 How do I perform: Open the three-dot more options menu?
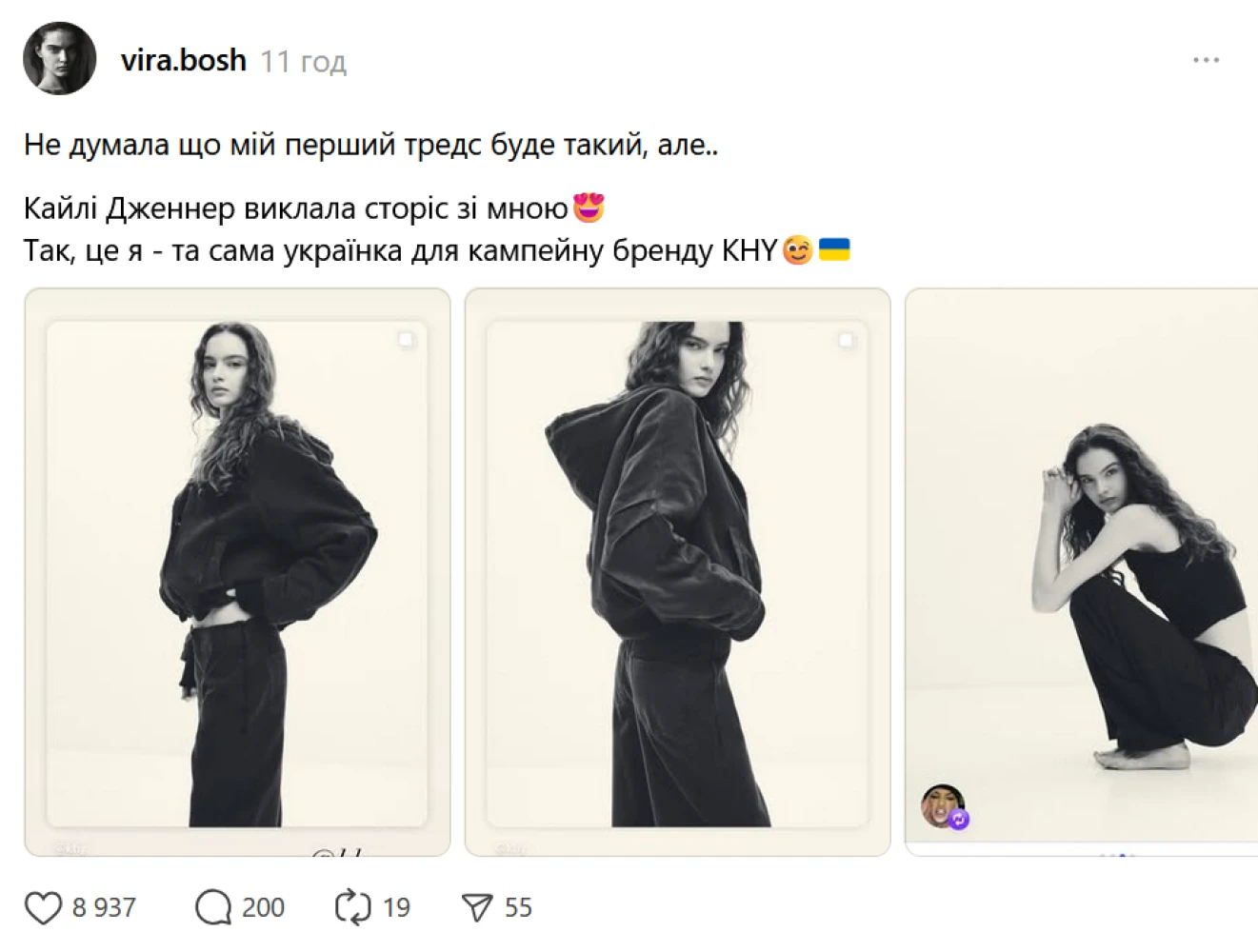[1206, 60]
